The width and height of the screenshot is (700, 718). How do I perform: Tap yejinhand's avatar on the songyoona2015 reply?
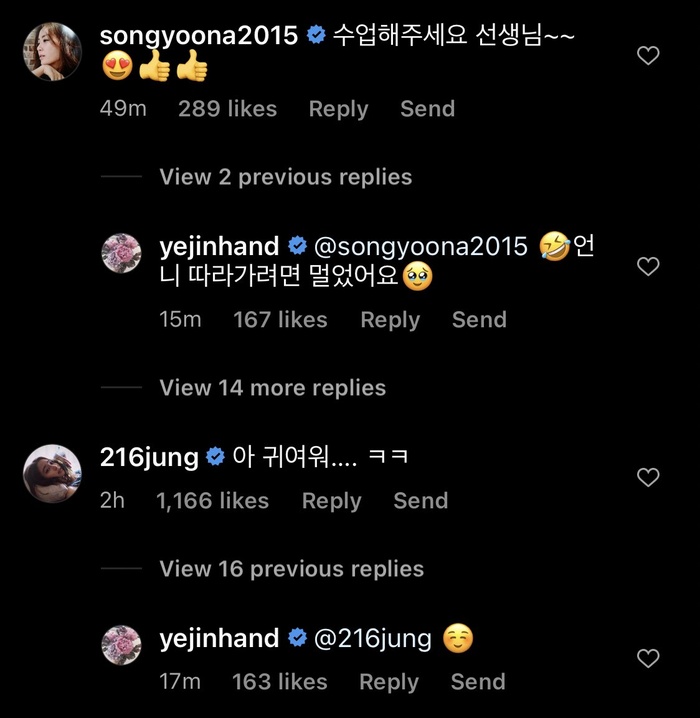point(122,253)
